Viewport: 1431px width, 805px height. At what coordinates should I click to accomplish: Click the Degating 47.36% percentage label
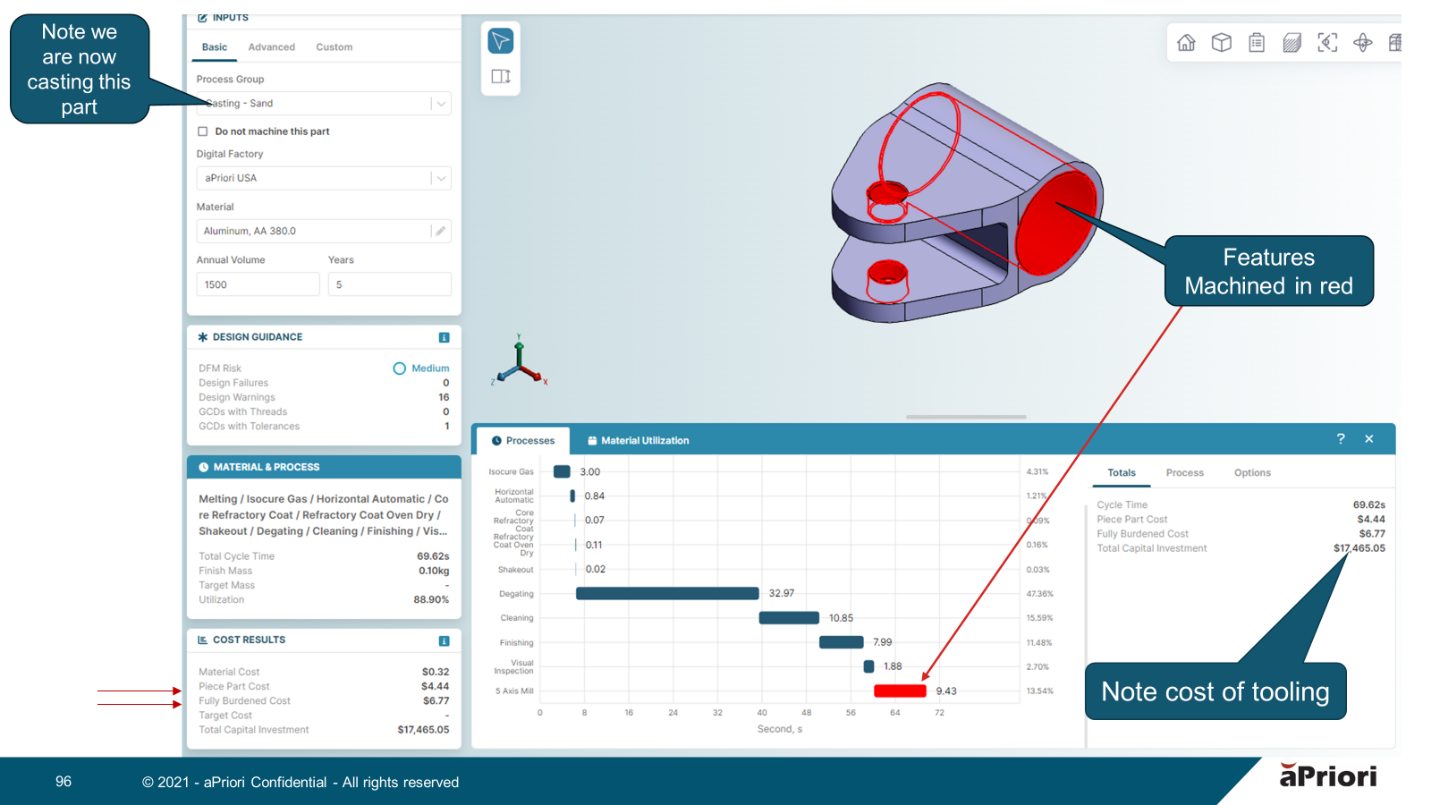(x=1040, y=594)
